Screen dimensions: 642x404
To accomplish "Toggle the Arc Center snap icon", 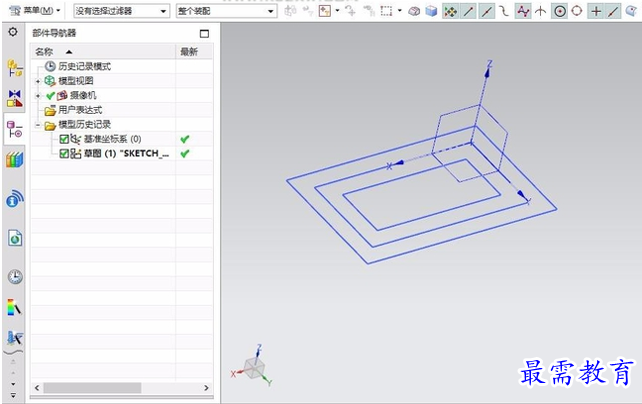I will tap(560, 11).
